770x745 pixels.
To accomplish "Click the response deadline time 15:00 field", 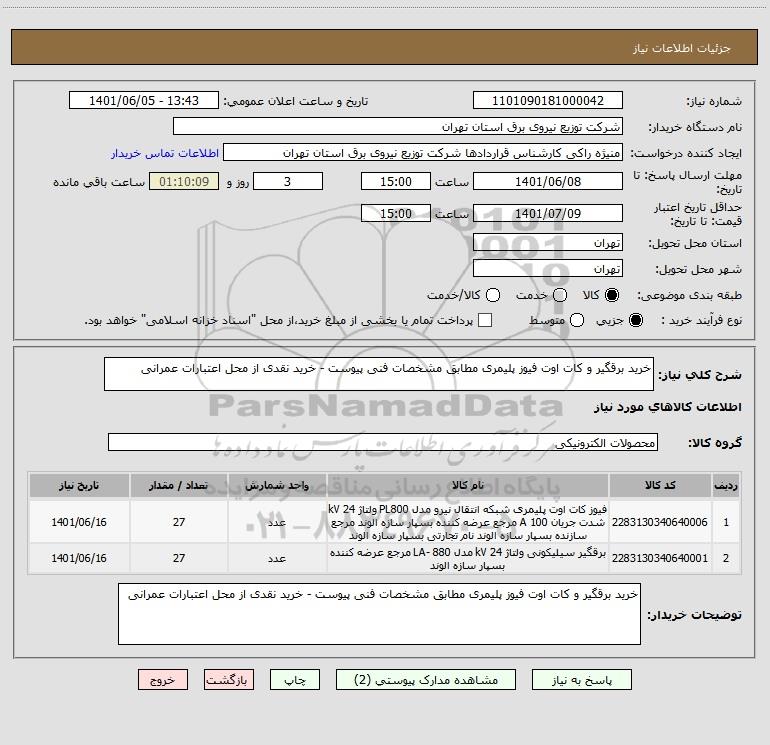I will coord(396,181).
